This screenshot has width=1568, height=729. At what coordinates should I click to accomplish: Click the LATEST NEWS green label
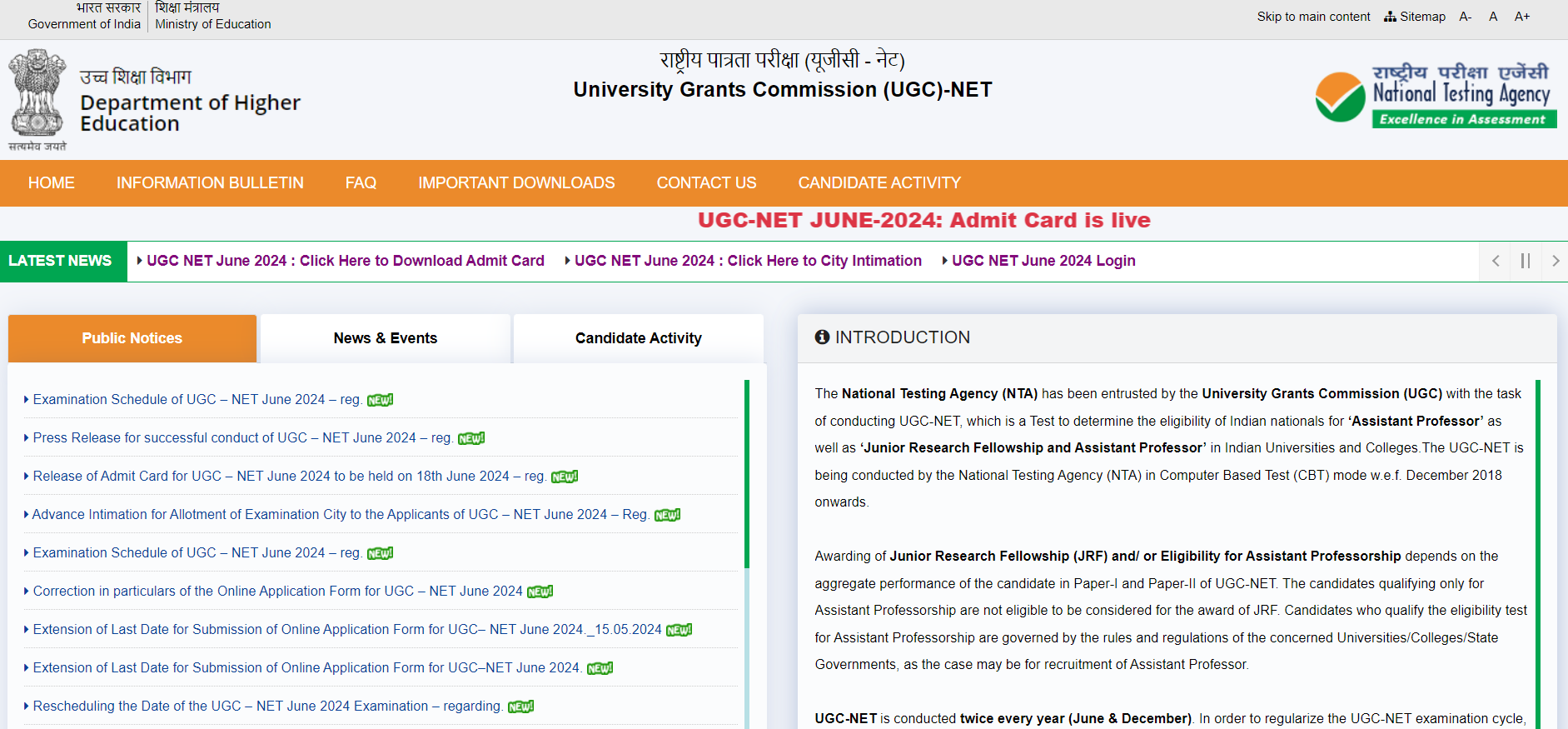[63, 261]
